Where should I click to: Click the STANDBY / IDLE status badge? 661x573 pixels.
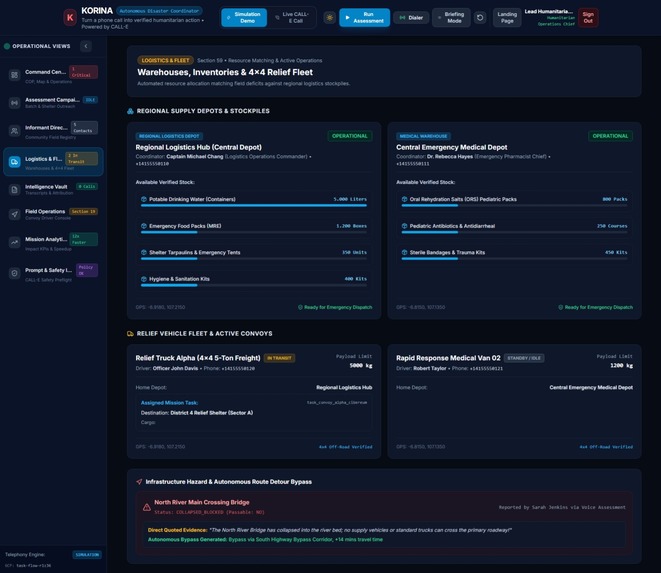coord(524,358)
